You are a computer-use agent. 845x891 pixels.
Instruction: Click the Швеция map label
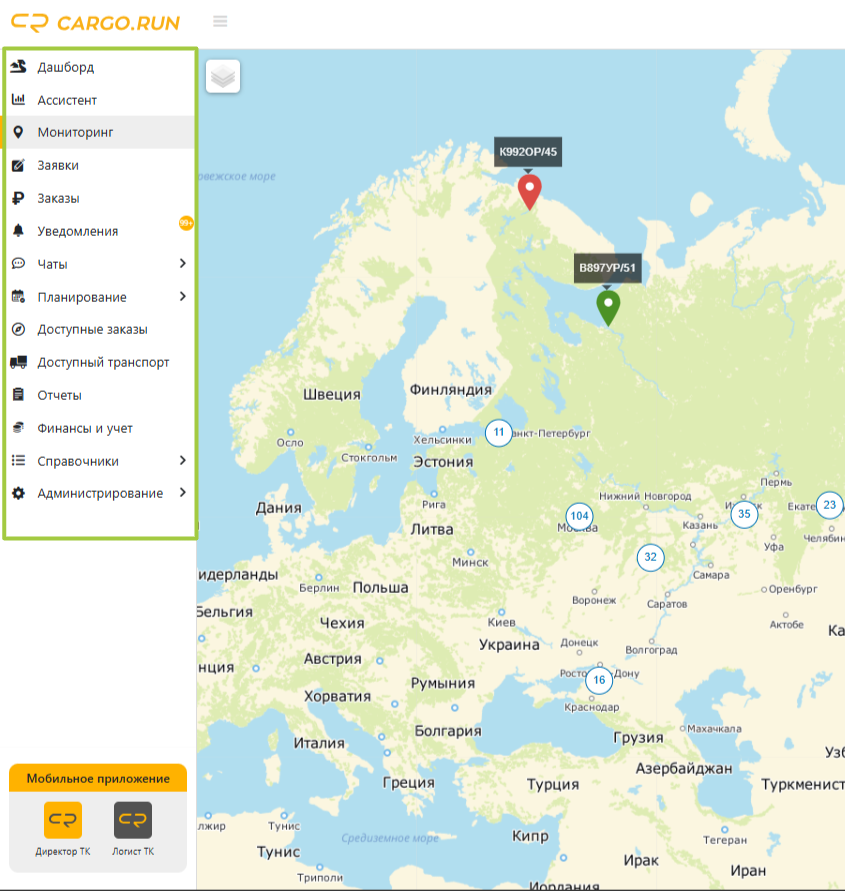coord(332,394)
